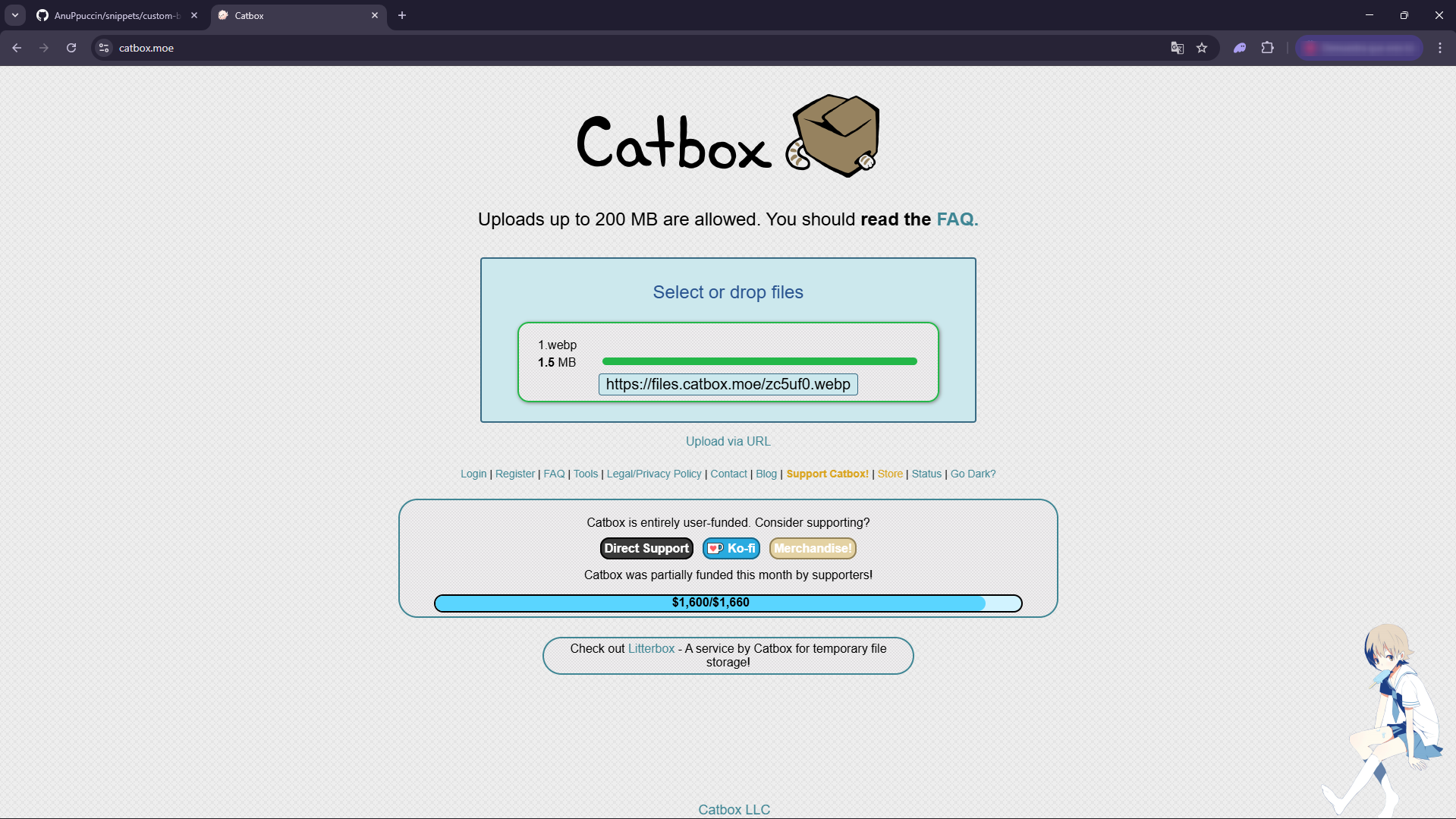Open the Litterbox link

click(651, 648)
